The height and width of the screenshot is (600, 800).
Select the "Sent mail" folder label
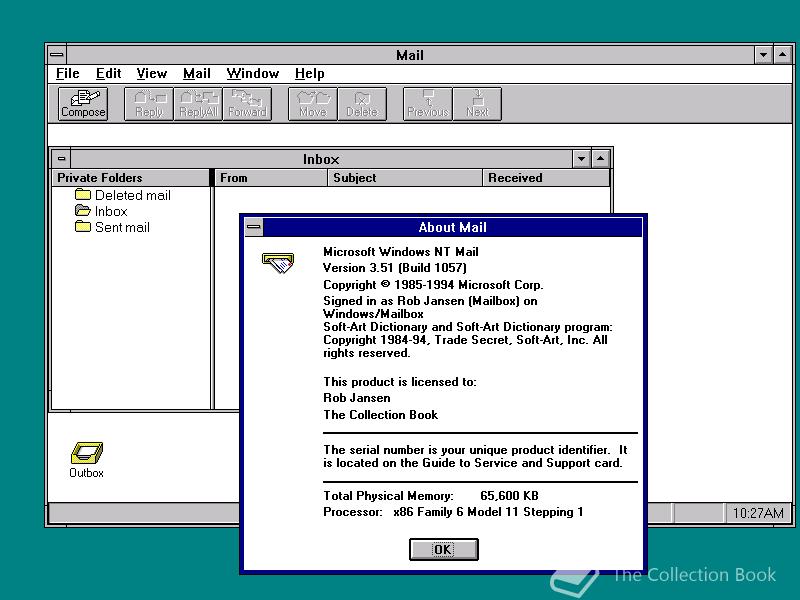(x=122, y=227)
